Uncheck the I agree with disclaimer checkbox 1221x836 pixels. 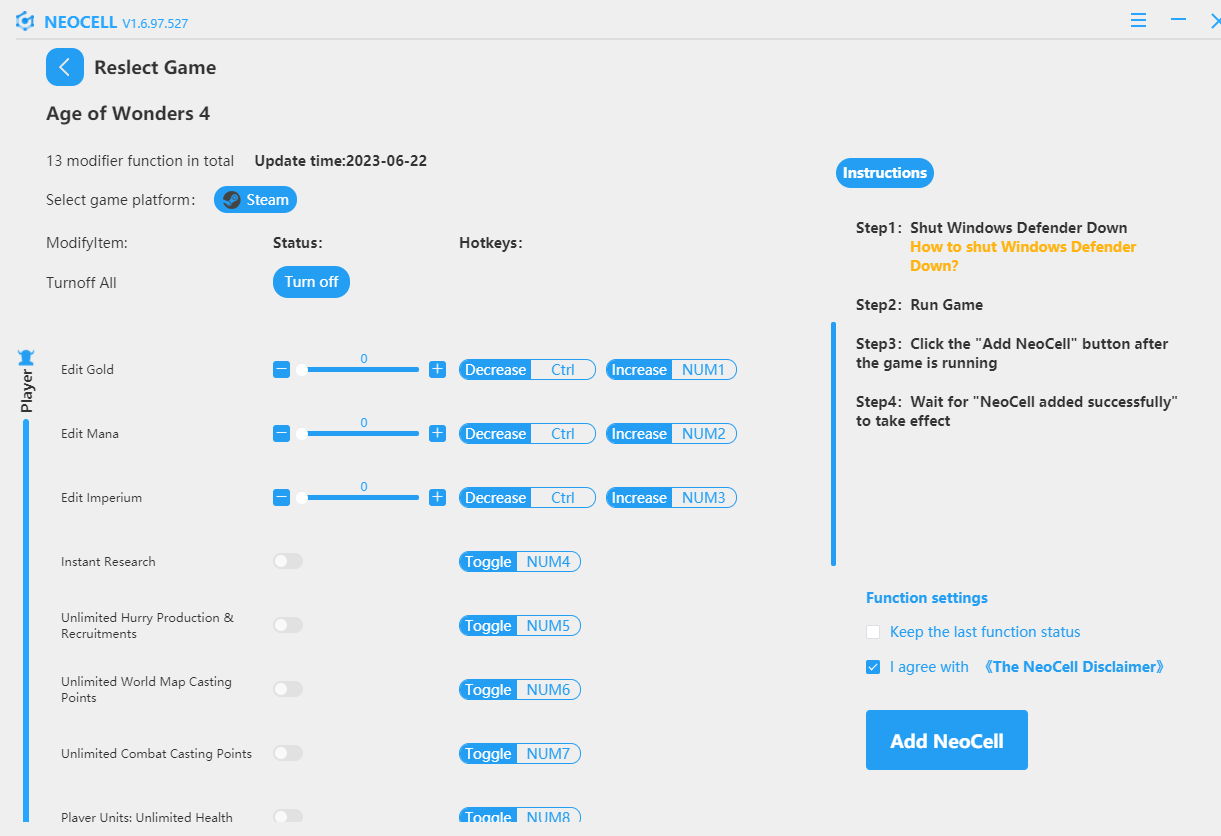[873, 667]
